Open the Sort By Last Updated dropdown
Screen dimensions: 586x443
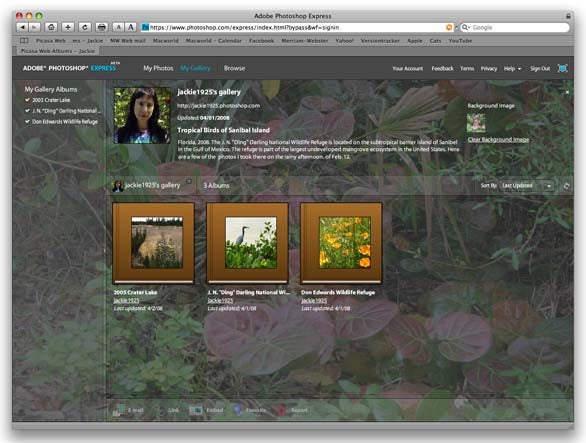527,185
